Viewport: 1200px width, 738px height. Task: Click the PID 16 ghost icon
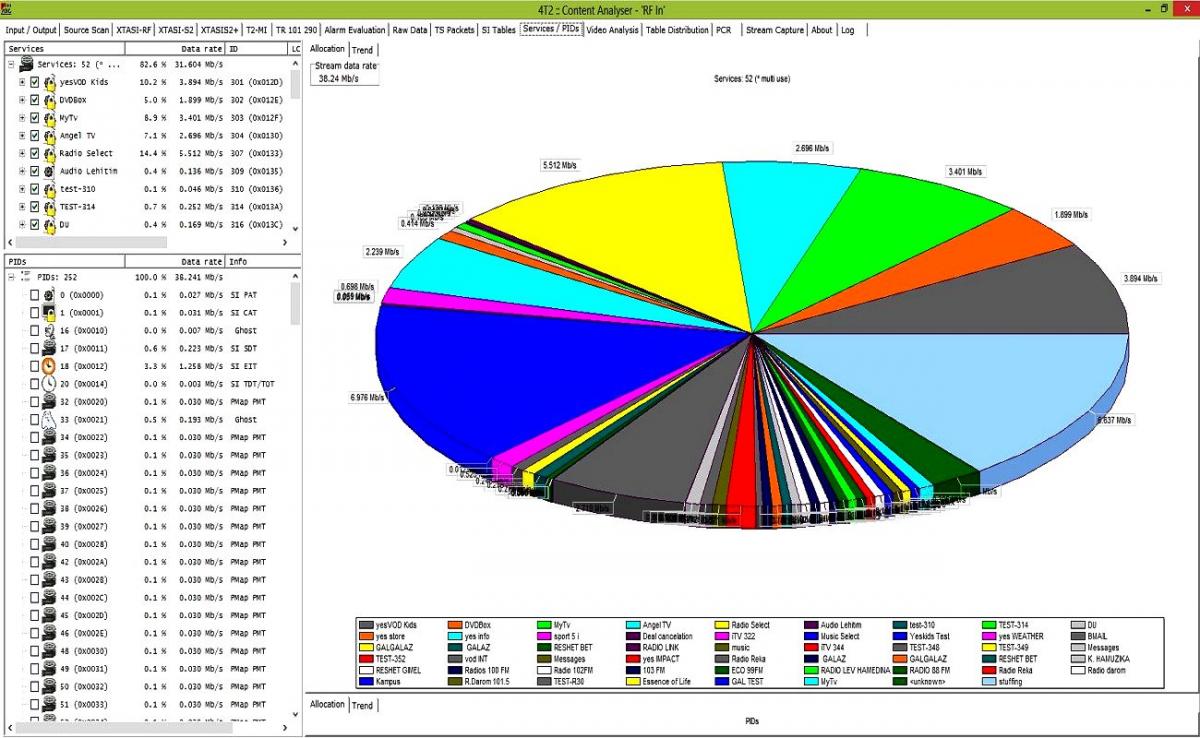[49, 331]
